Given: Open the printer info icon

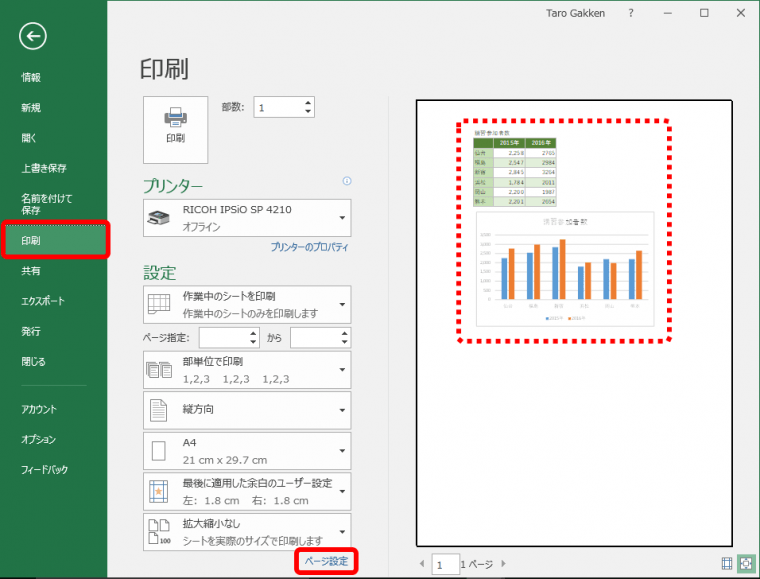Looking at the screenshot, I should pyautogui.click(x=347, y=181).
